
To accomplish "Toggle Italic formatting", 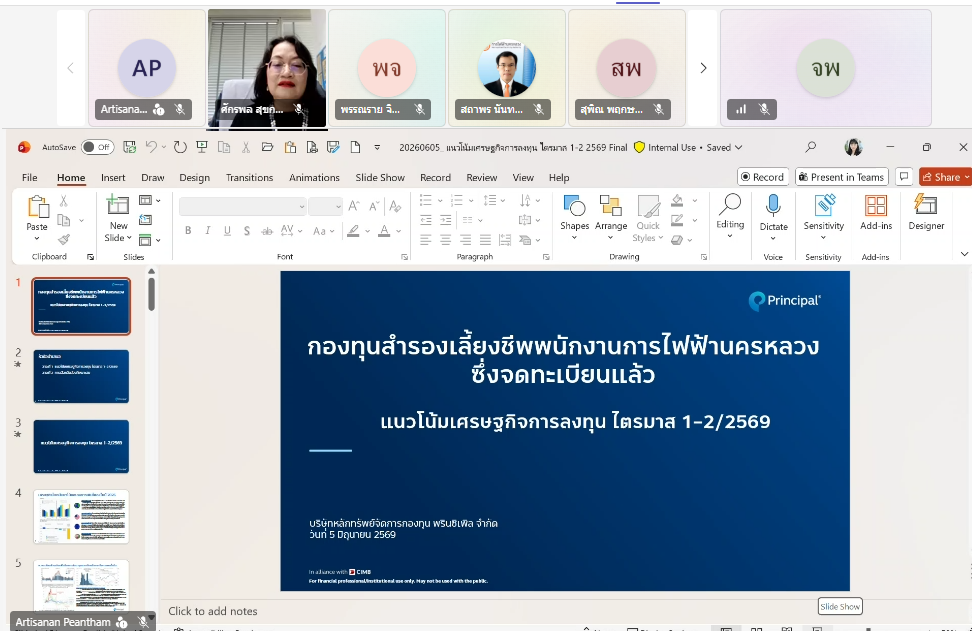I will click(x=208, y=231).
